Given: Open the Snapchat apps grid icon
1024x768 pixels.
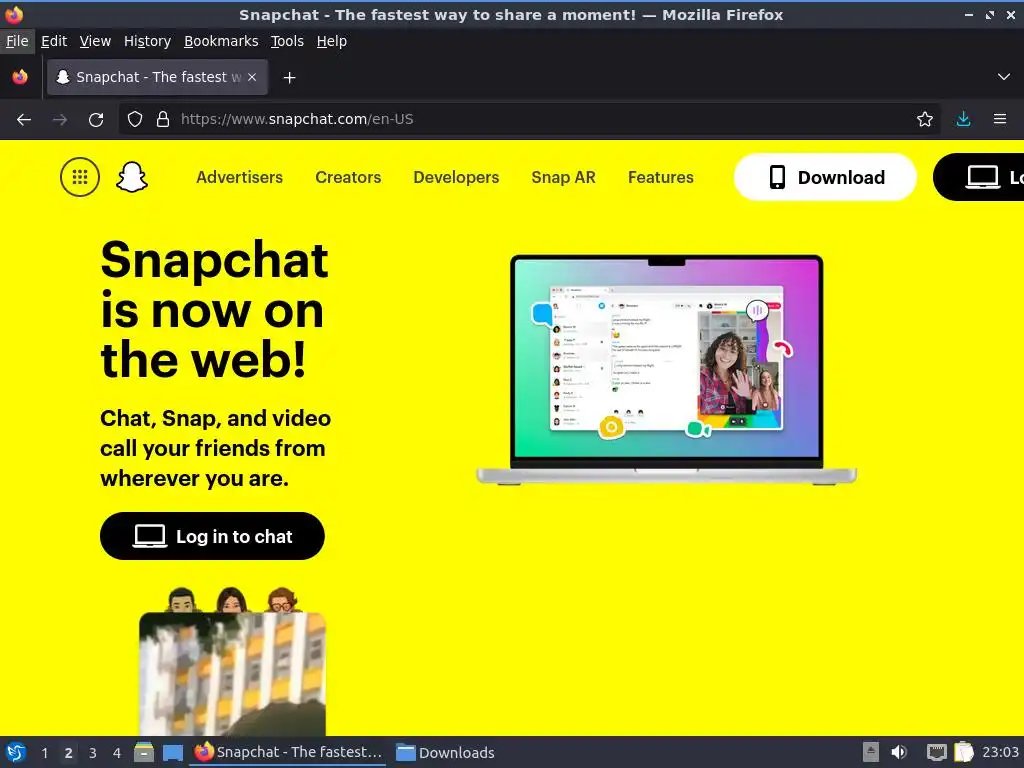Looking at the screenshot, I should tap(80, 177).
